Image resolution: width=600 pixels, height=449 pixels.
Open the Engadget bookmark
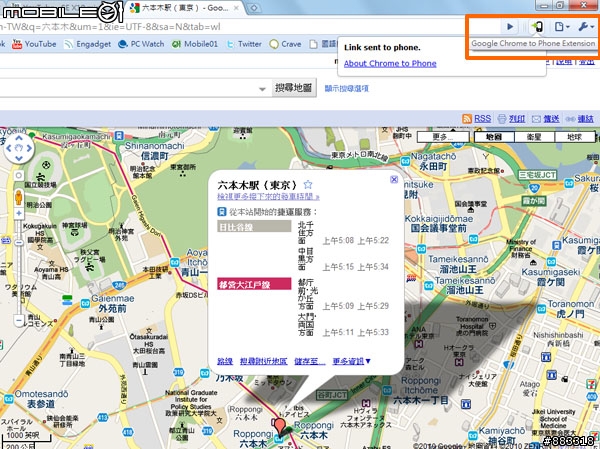pos(87,44)
